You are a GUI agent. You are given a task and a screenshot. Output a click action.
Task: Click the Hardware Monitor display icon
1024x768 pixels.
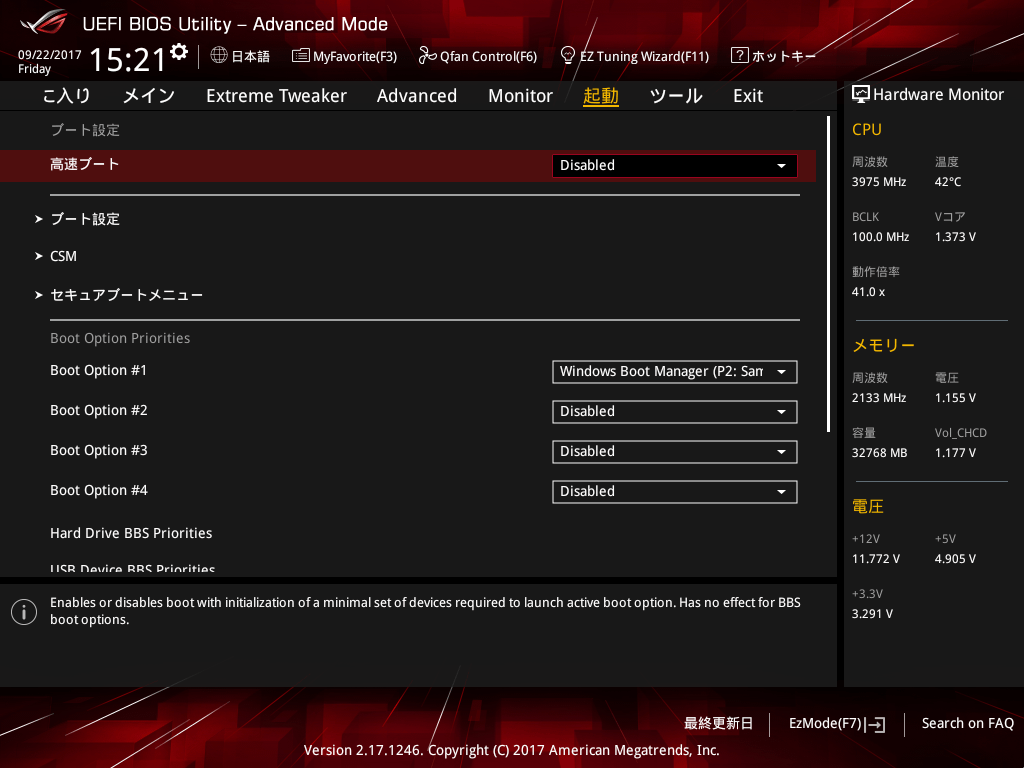pyautogui.click(x=861, y=94)
